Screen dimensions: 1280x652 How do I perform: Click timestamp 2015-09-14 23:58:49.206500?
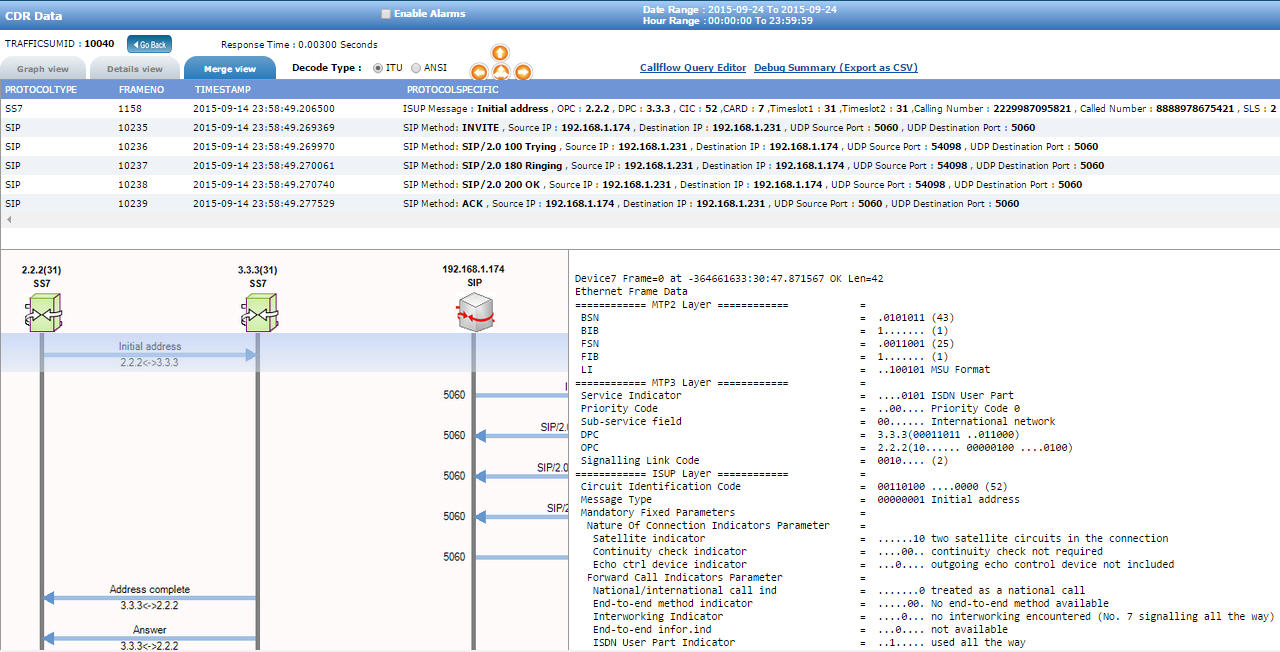pos(264,108)
